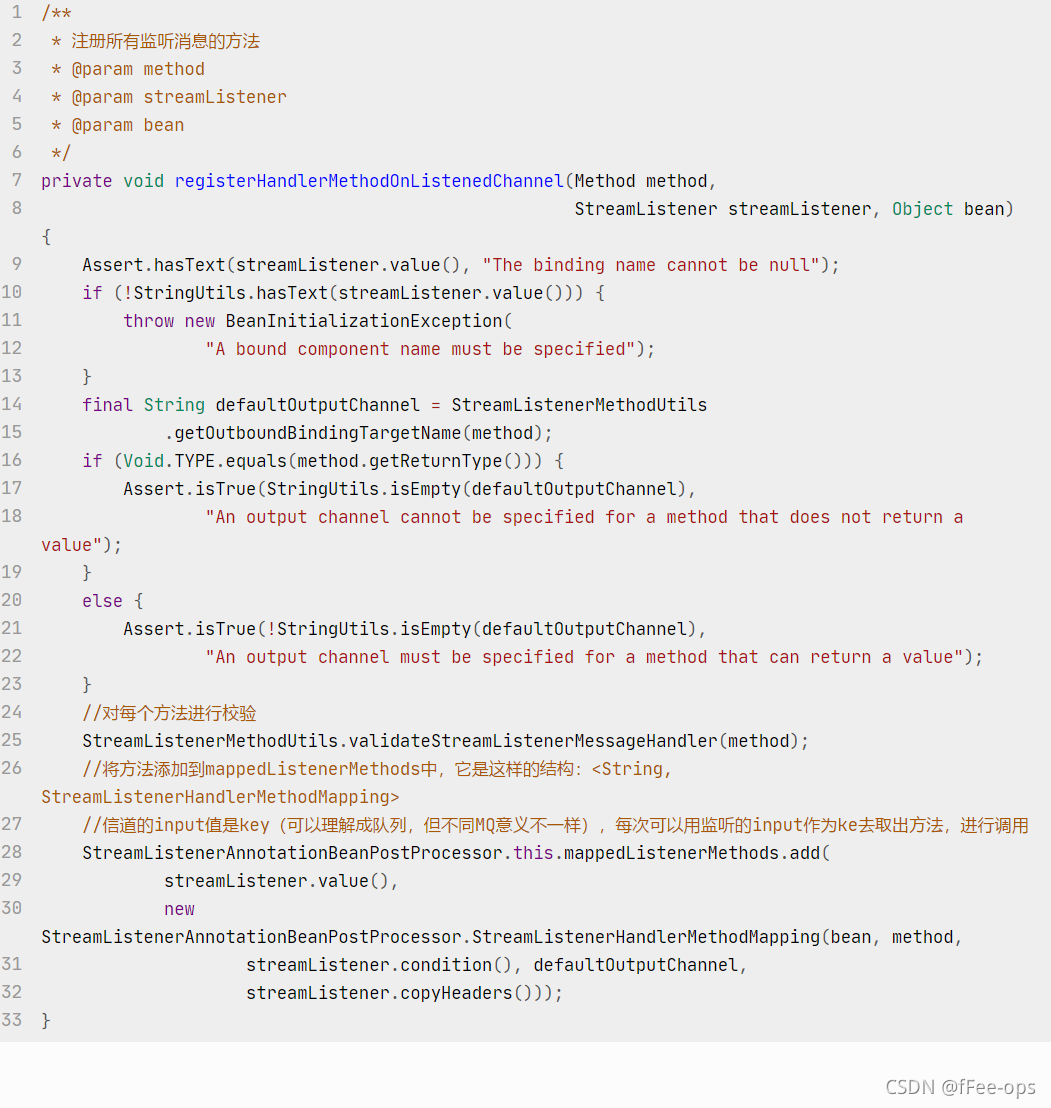Click the Chinese comment on line 24
Viewport: 1051px width, 1108px height.
tap(169, 714)
